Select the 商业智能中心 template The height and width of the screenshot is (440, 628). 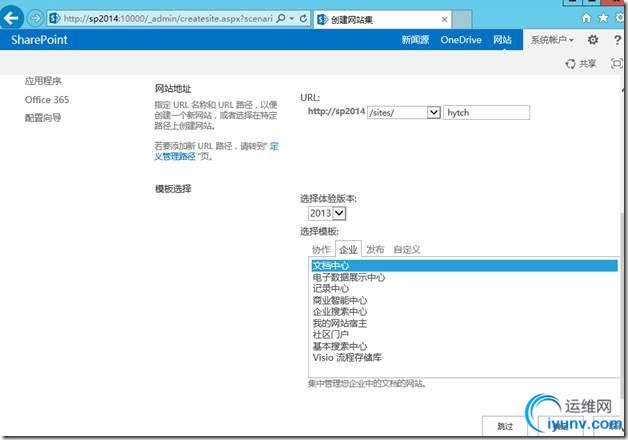click(465, 300)
